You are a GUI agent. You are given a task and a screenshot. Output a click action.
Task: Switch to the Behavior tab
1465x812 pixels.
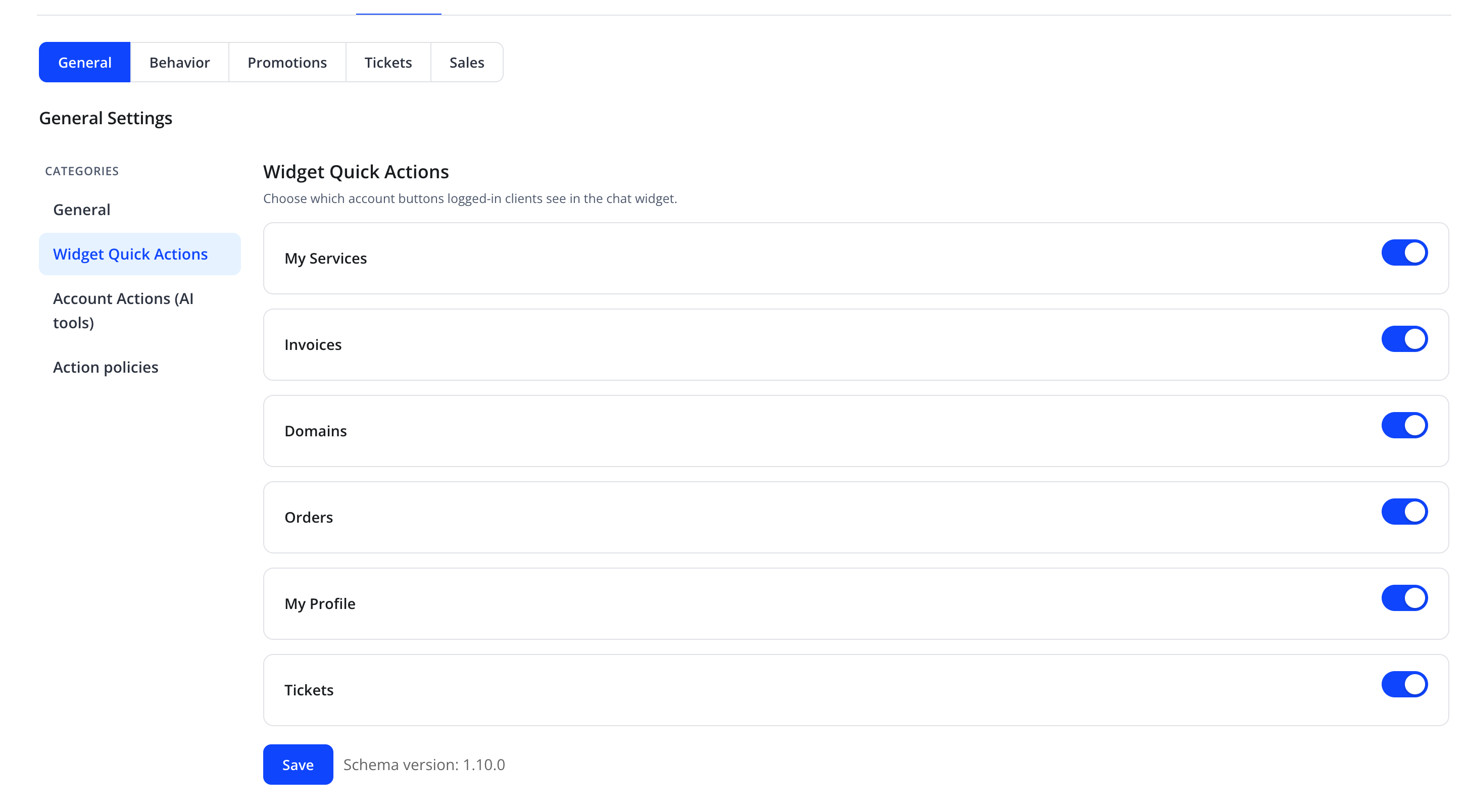(180, 62)
